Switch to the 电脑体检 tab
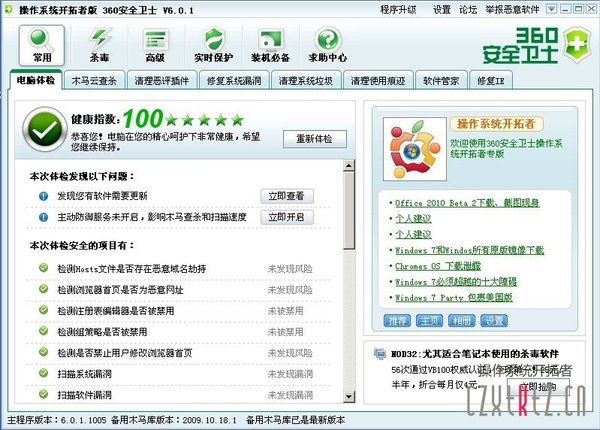 [36, 80]
